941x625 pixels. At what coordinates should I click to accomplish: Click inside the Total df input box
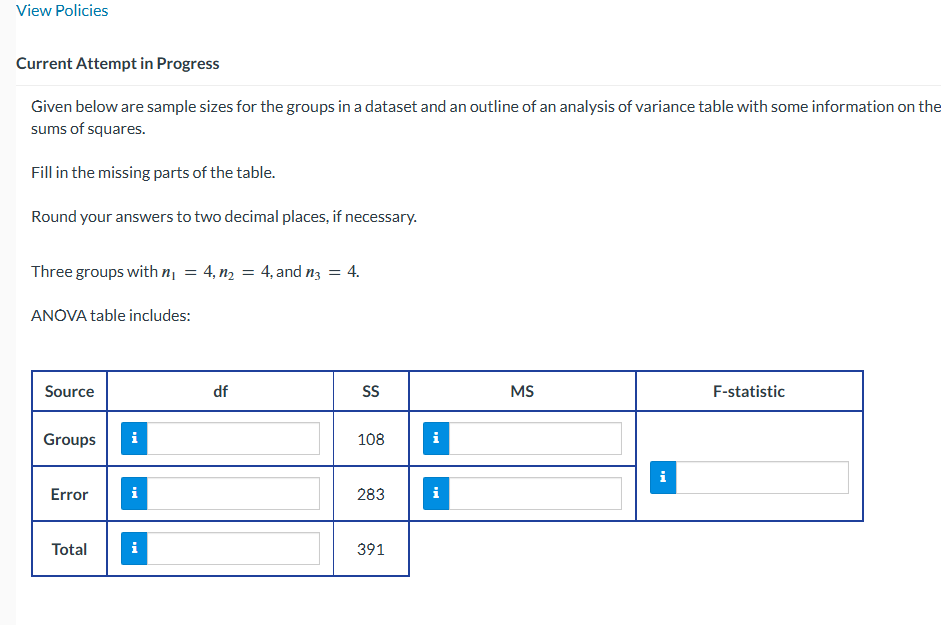click(235, 548)
